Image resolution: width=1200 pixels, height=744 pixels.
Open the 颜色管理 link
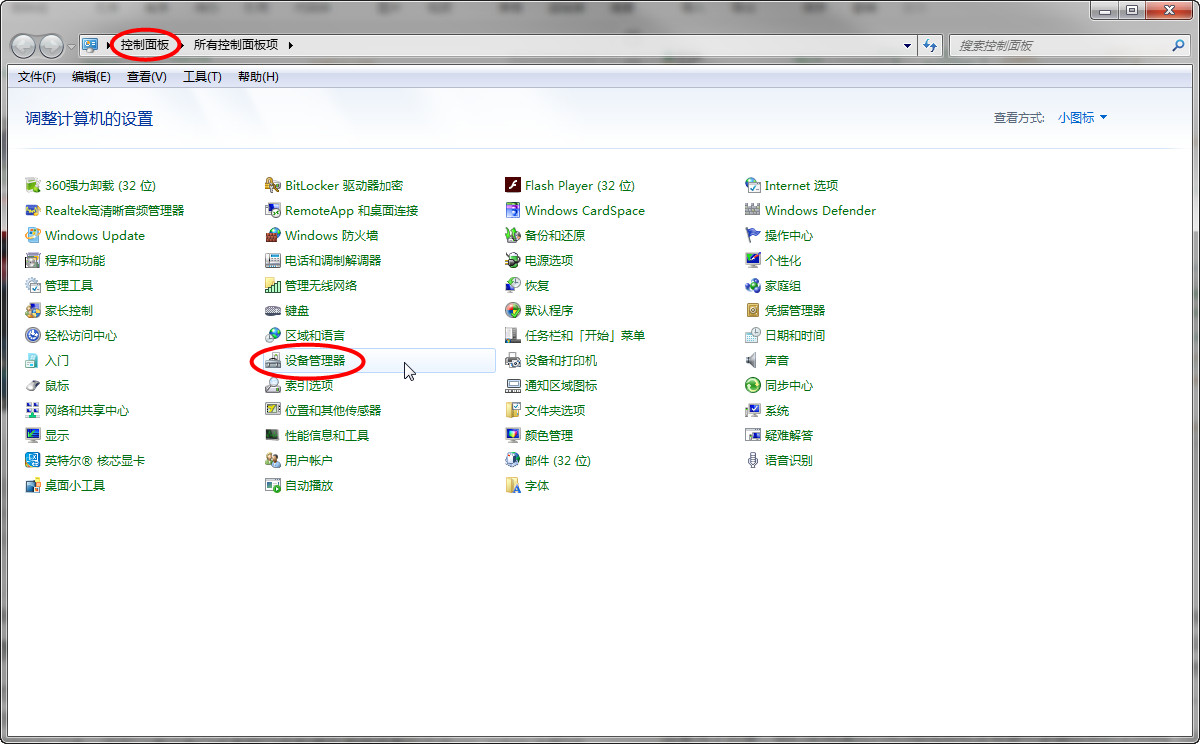(549, 435)
